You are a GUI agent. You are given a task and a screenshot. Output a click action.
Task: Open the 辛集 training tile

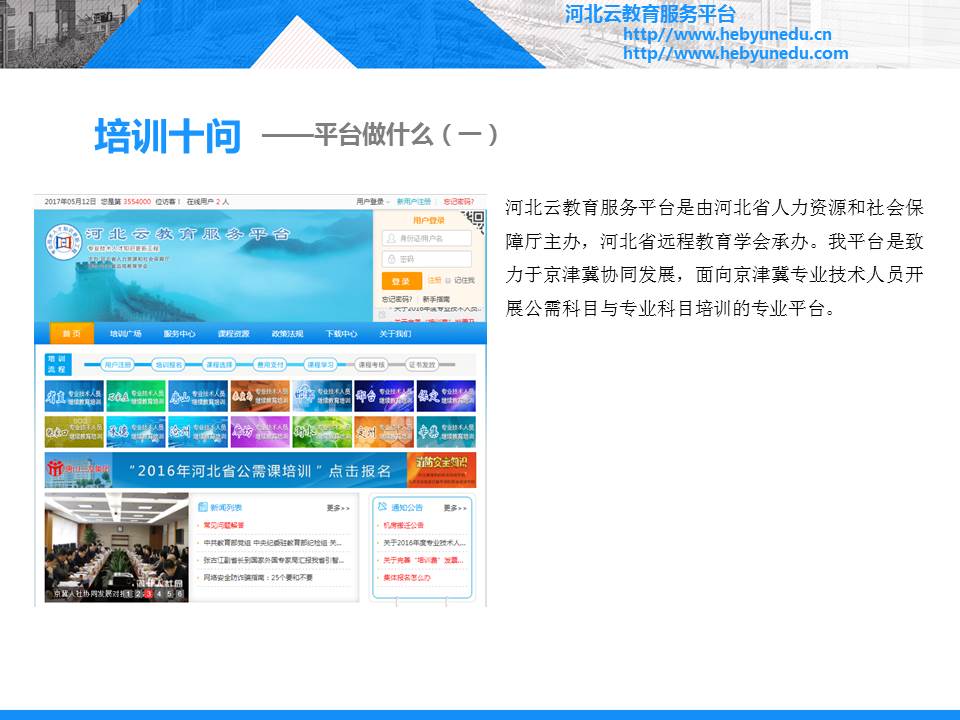pos(446,432)
